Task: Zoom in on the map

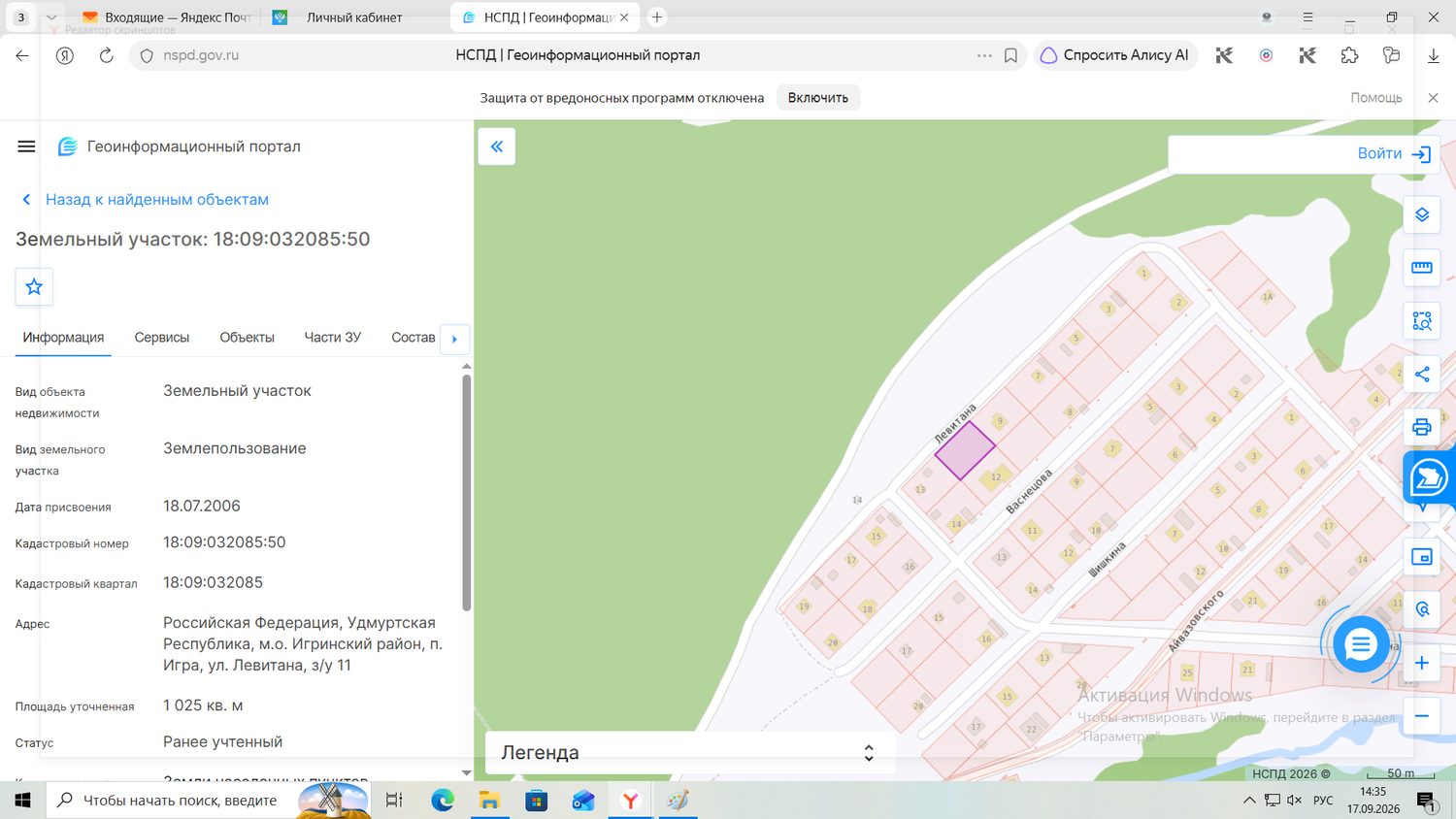Action: click(1422, 663)
